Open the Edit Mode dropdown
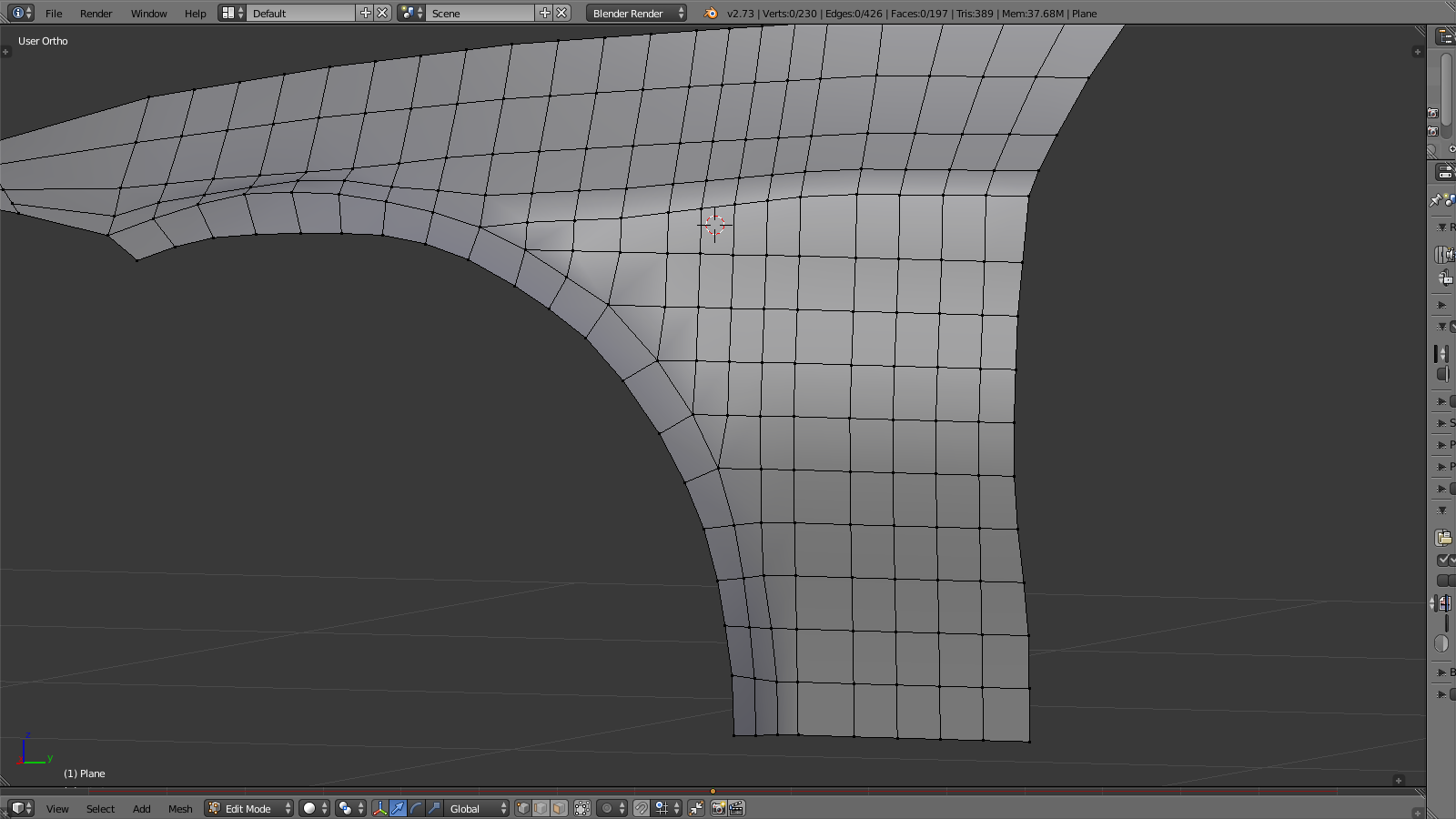 coord(248,808)
